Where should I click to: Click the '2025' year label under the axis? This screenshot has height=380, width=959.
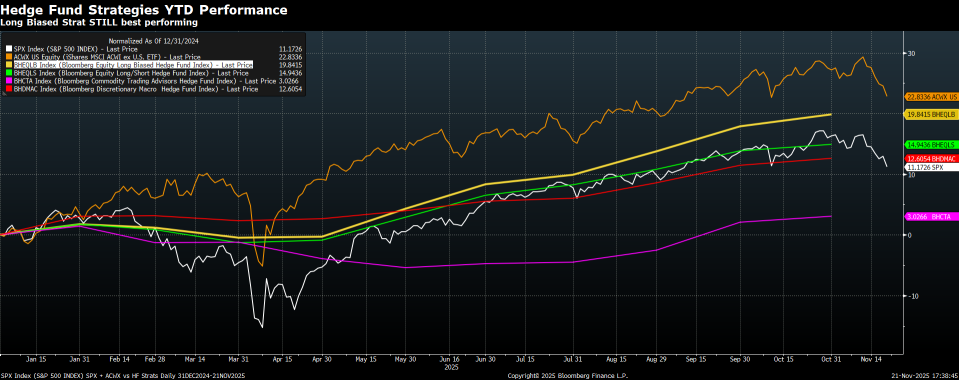[x=450, y=367]
